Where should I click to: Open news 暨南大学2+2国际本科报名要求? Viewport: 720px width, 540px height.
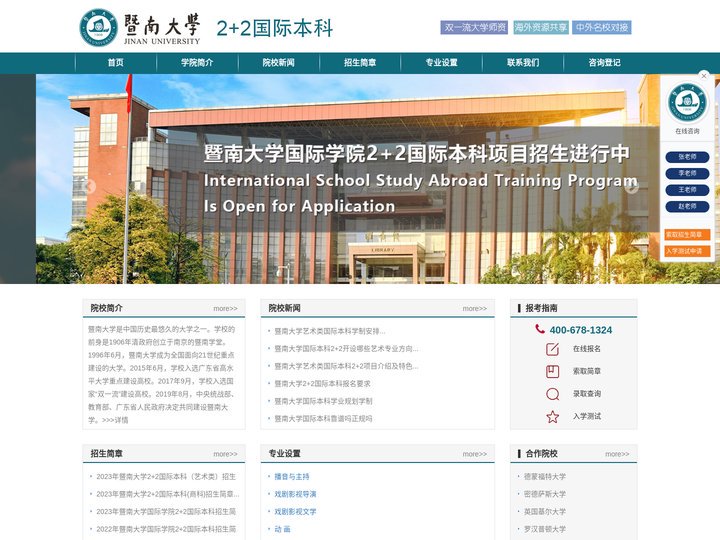pyautogui.click(x=322, y=383)
